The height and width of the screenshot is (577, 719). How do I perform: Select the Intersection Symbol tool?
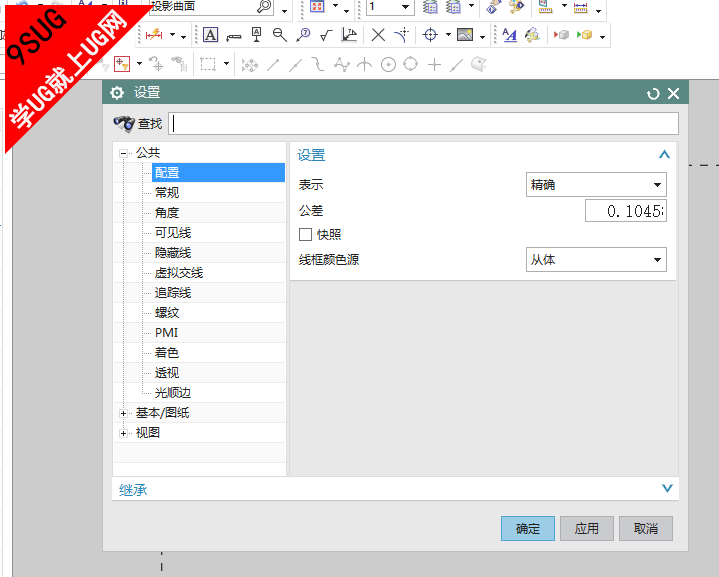click(402, 35)
